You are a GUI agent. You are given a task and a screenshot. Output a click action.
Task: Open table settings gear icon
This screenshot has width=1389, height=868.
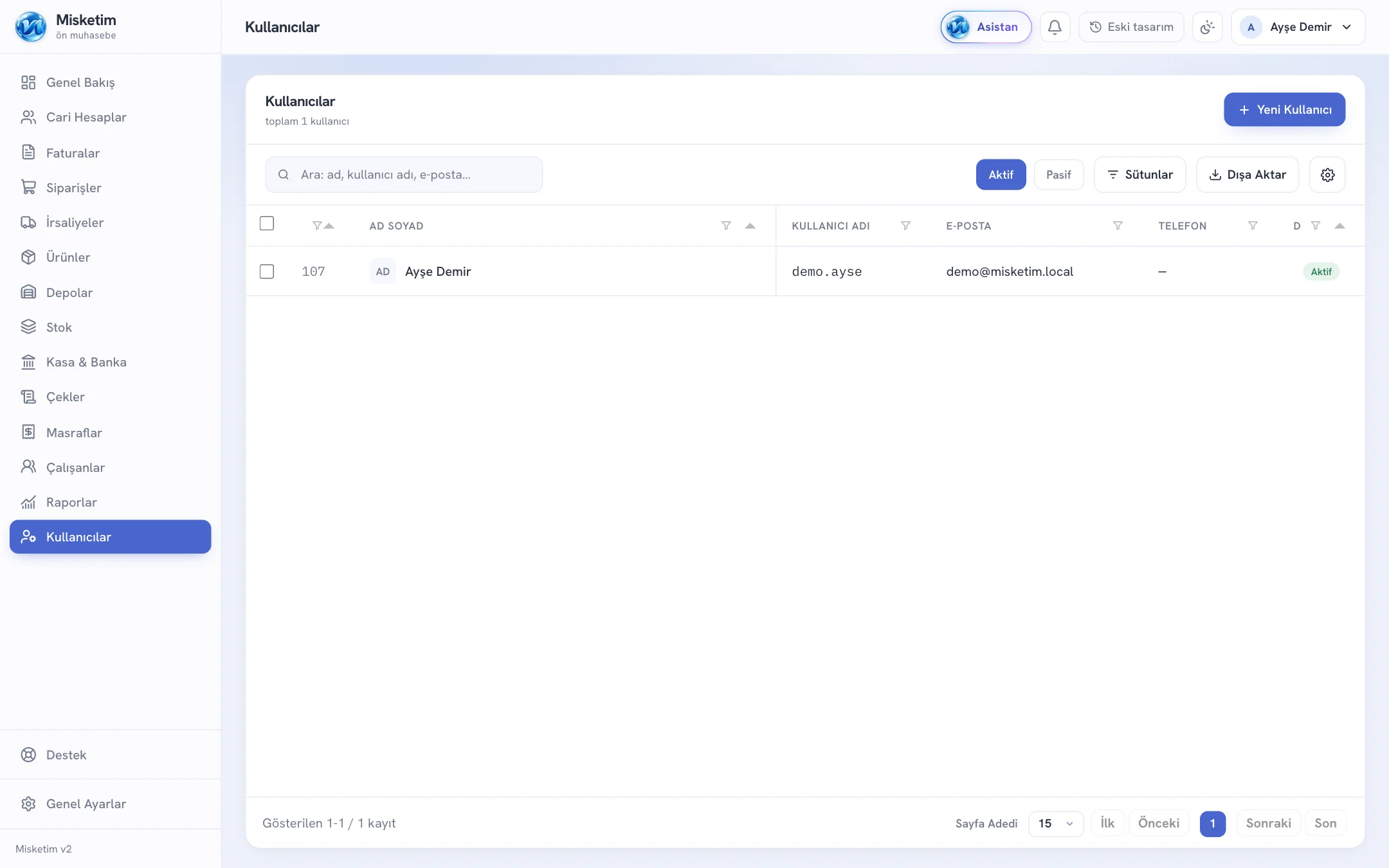click(1327, 175)
